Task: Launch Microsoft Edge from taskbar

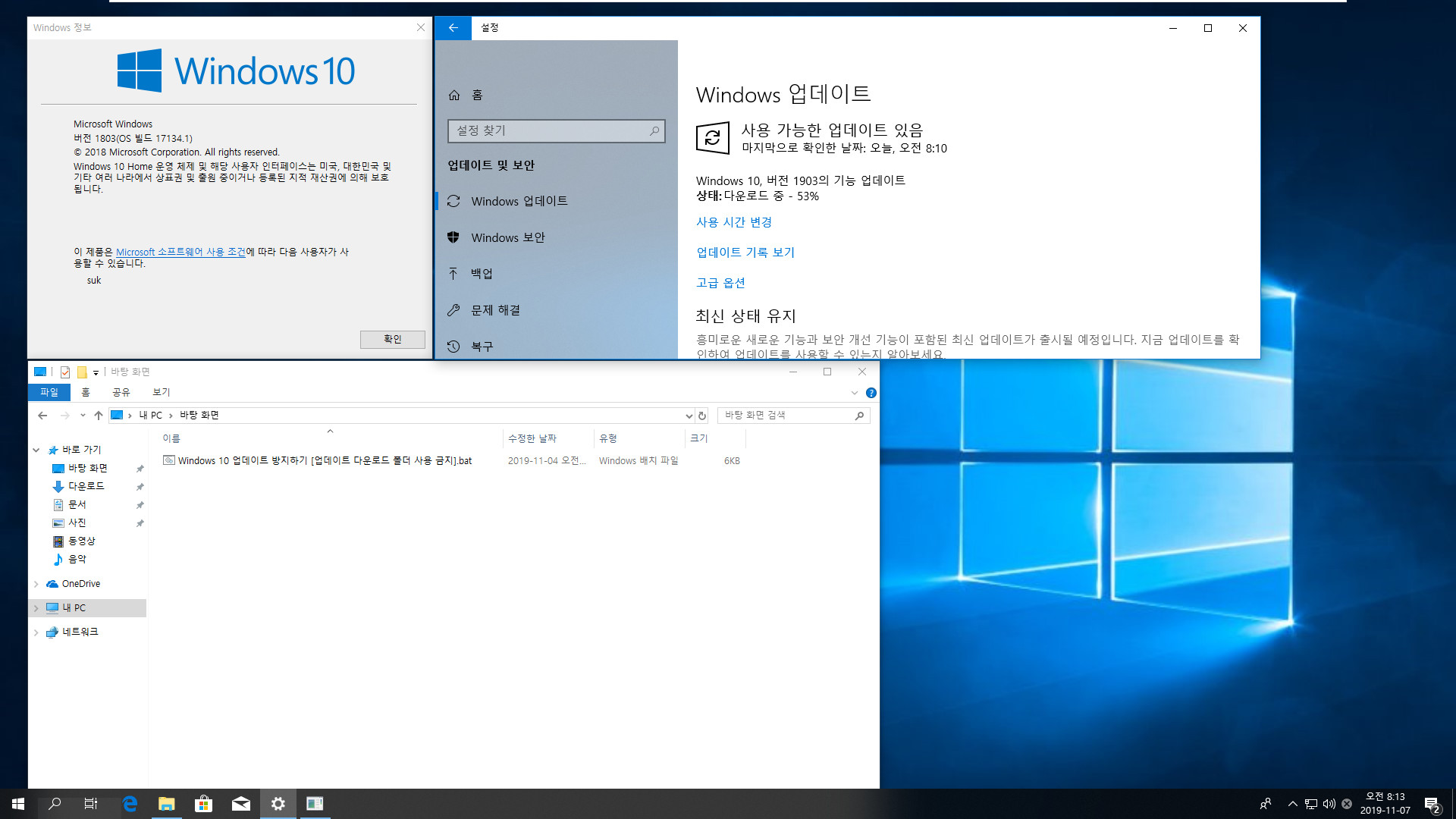Action: pyautogui.click(x=130, y=804)
